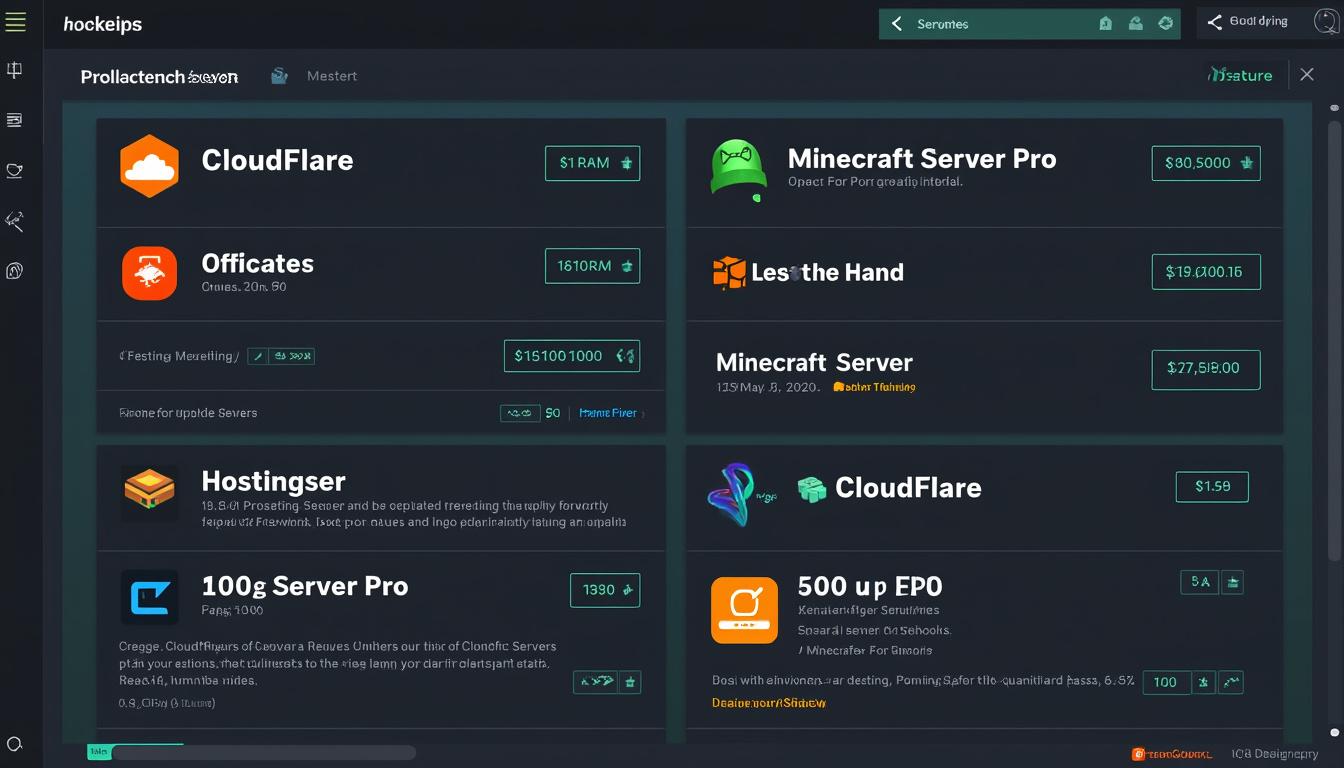Click the $1.59 button on the lower CloudFlare card

(x=1212, y=487)
